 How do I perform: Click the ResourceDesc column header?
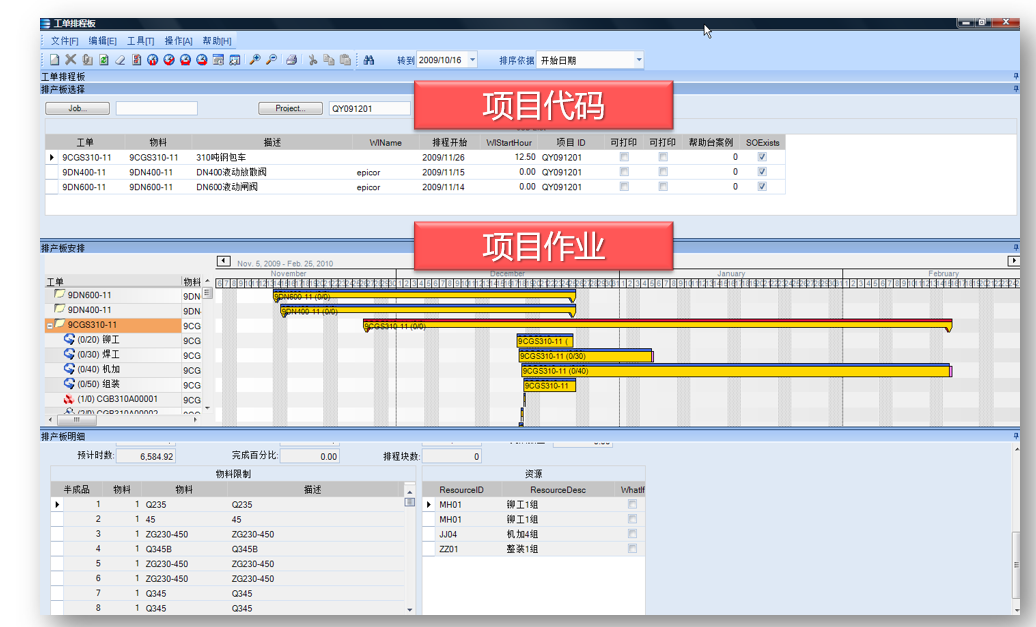click(558, 490)
